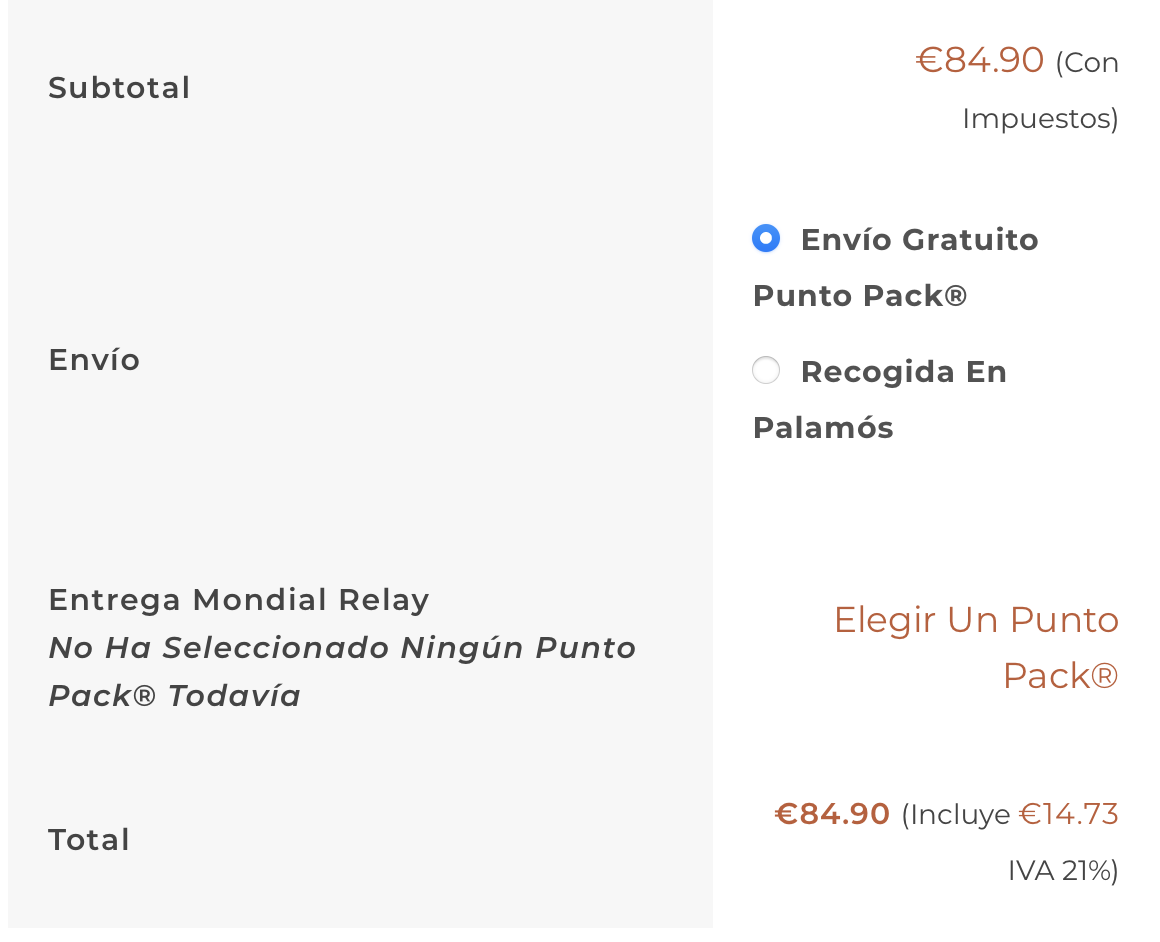
Task: Select the Recogida En Palamós radio button
Action: point(766,370)
